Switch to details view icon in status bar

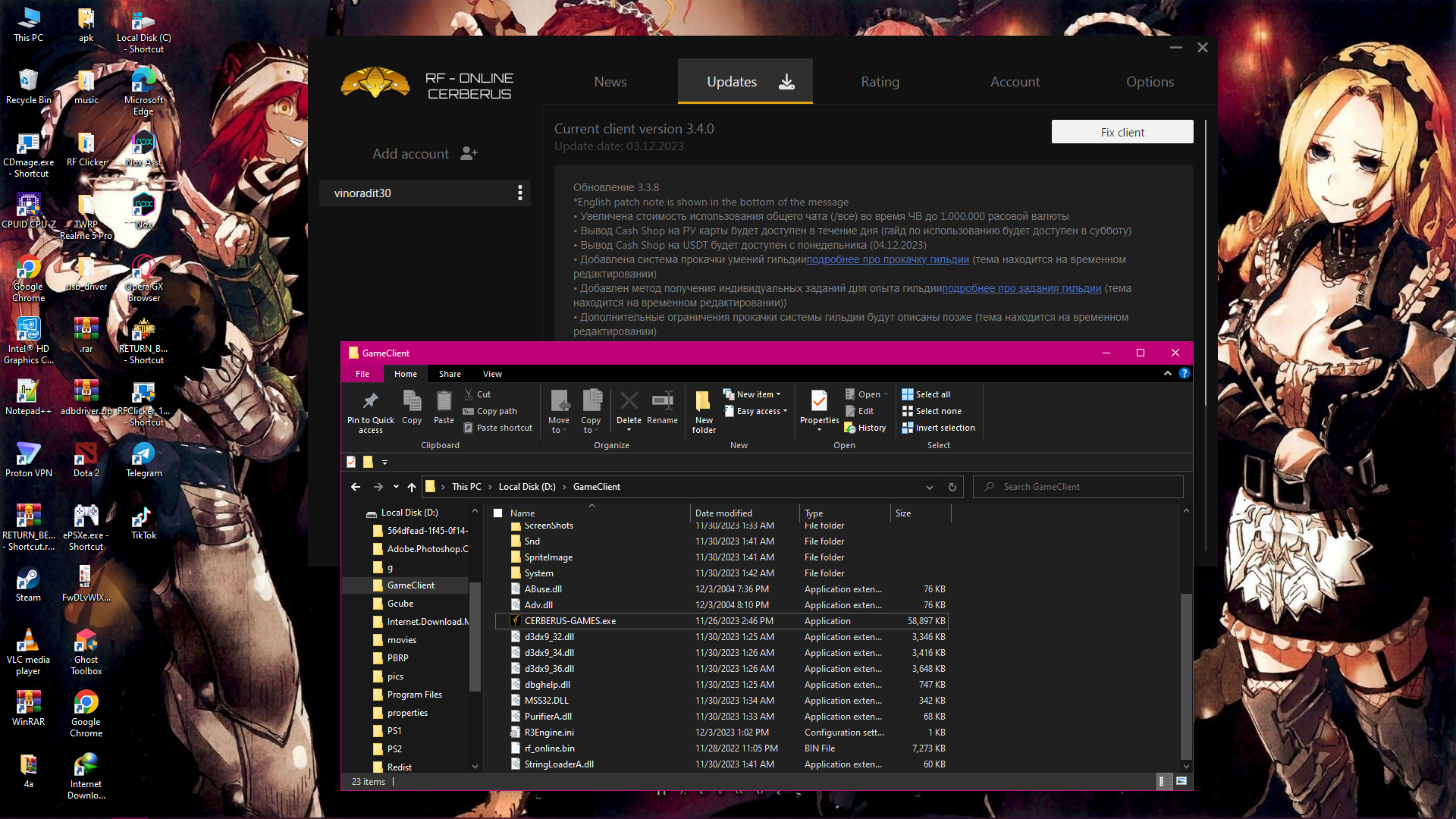coord(1163,781)
